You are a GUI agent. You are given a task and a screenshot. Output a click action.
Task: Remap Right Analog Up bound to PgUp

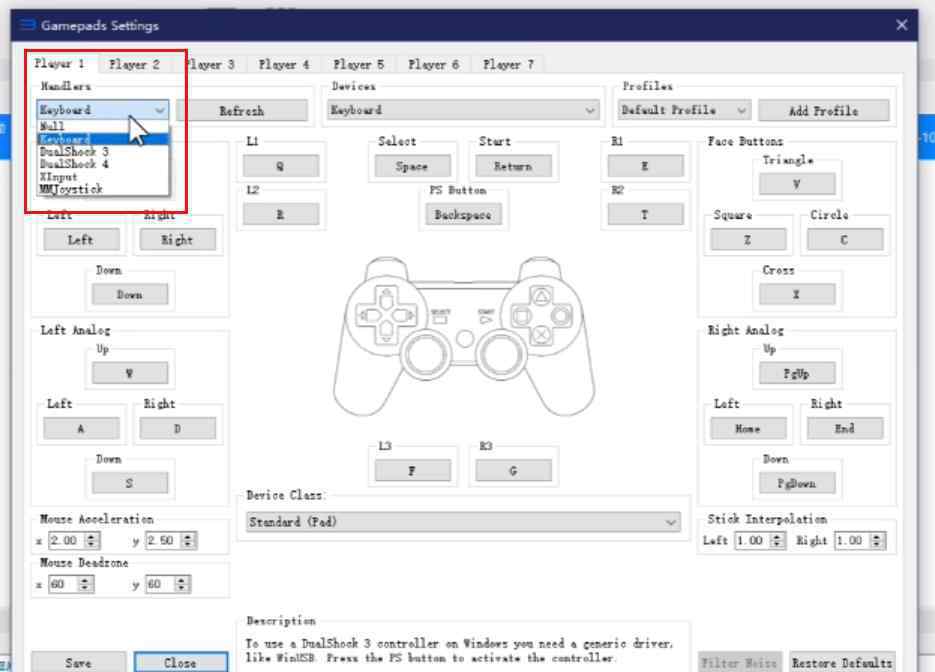click(x=797, y=373)
